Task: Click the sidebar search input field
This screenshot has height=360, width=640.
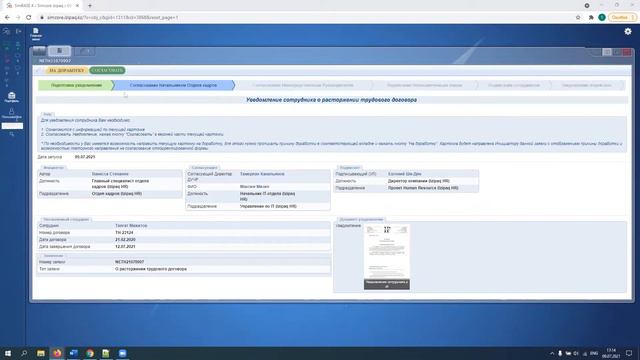Action: point(12,126)
